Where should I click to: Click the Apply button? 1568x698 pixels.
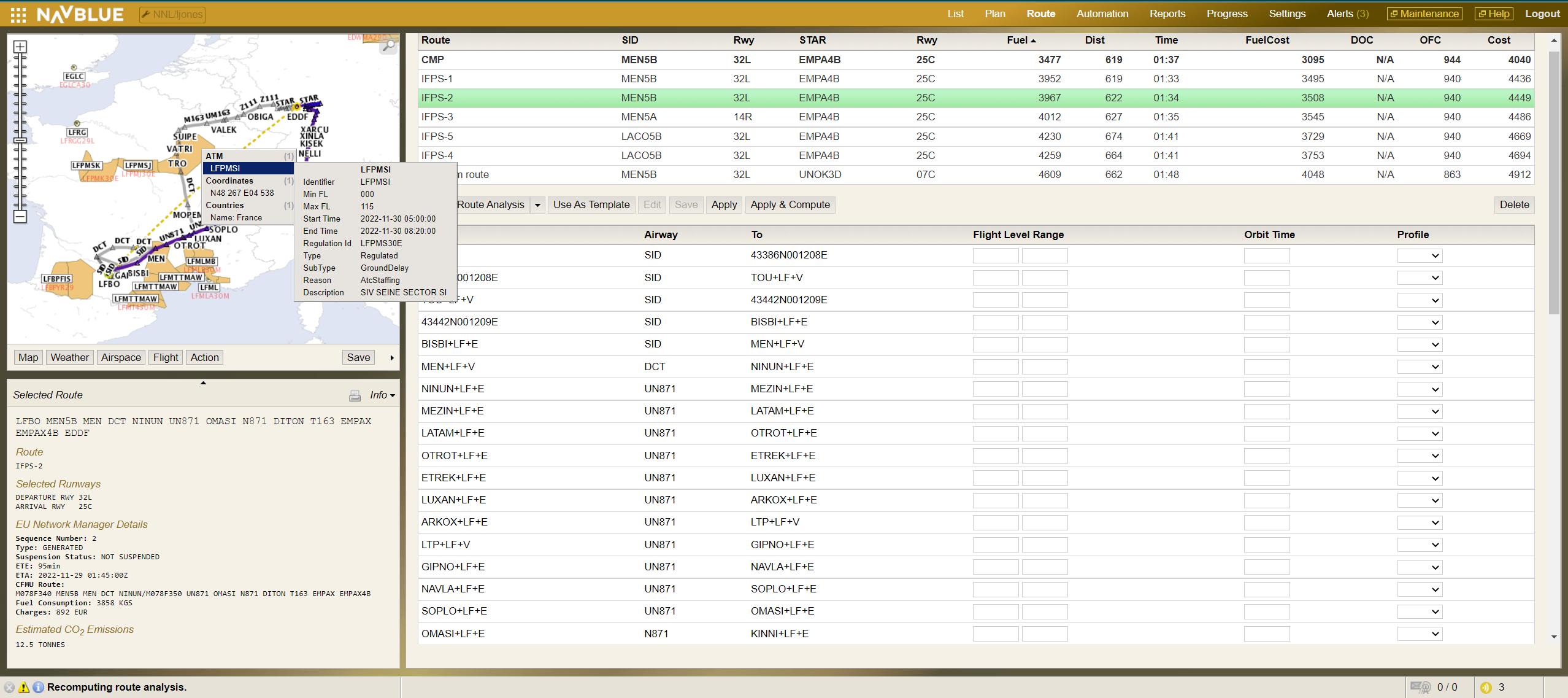(x=724, y=205)
